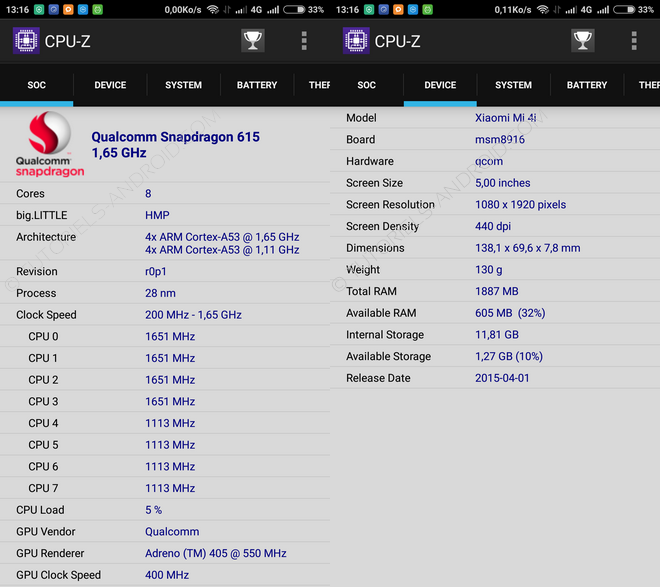Screen dimensions: 660x587
Task: Tap Revision value 'r0p1'
Action: 156,271
